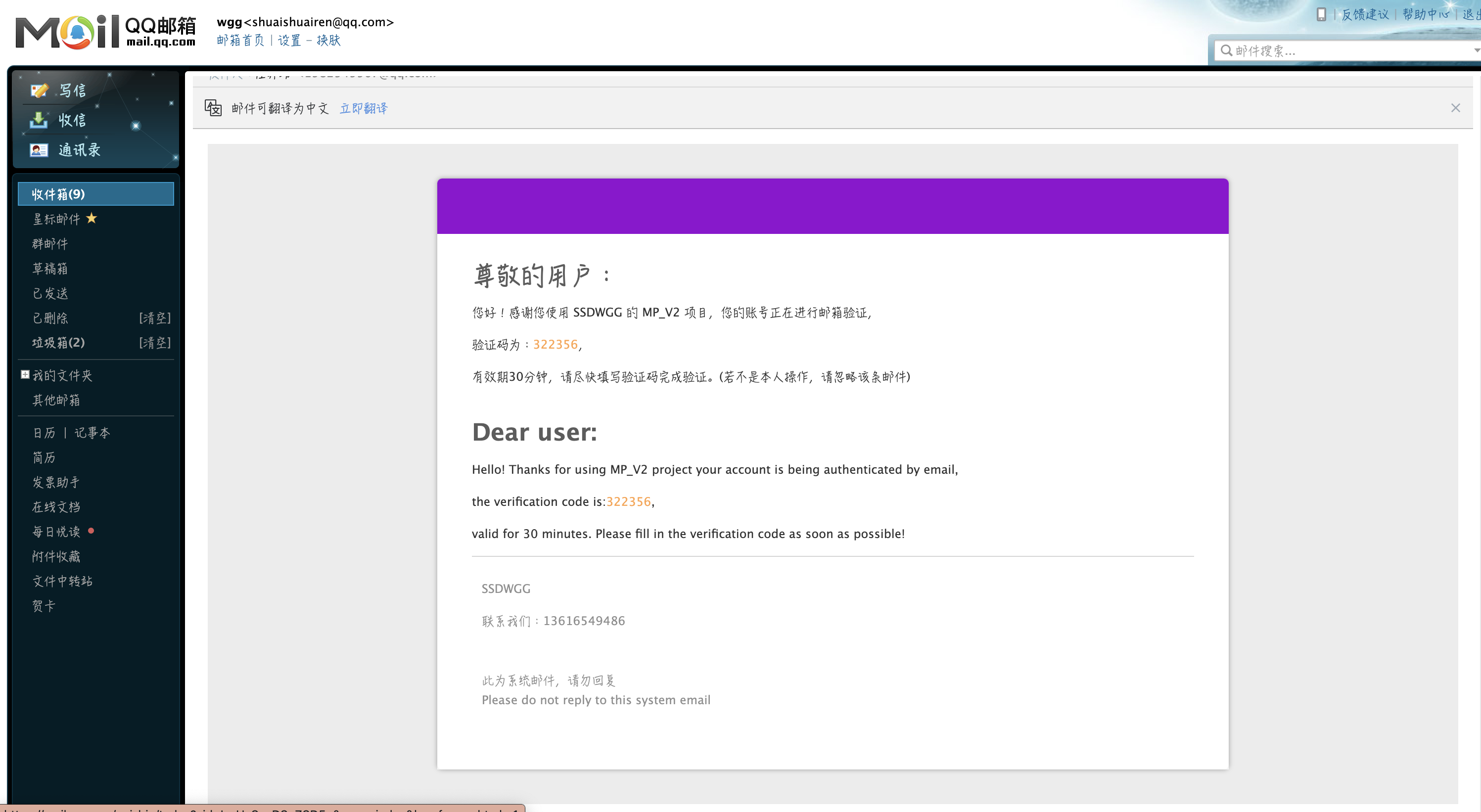The width and height of the screenshot is (1481, 812).
Task: Open the 日历 calendar link
Action: tap(44, 433)
